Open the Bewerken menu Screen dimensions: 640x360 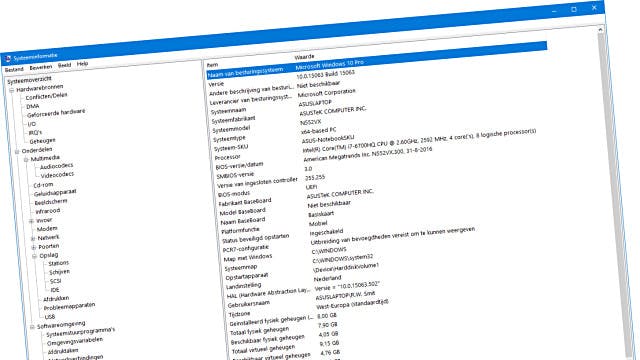tap(41, 67)
